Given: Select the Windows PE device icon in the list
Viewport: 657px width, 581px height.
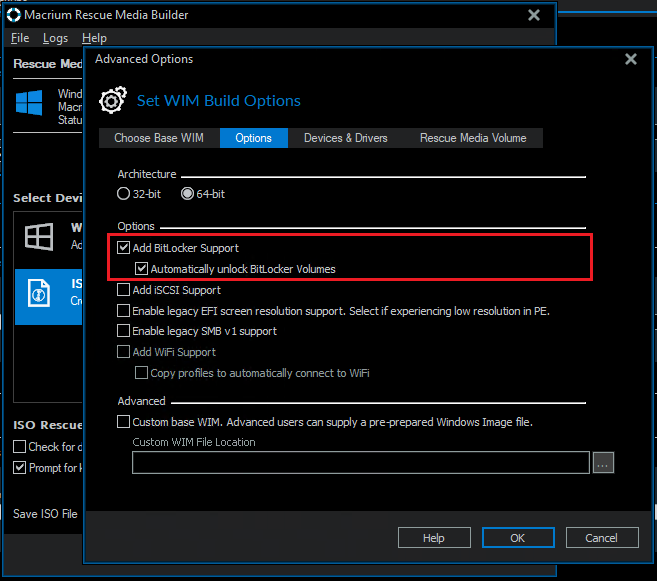Looking at the screenshot, I should click(39, 236).
